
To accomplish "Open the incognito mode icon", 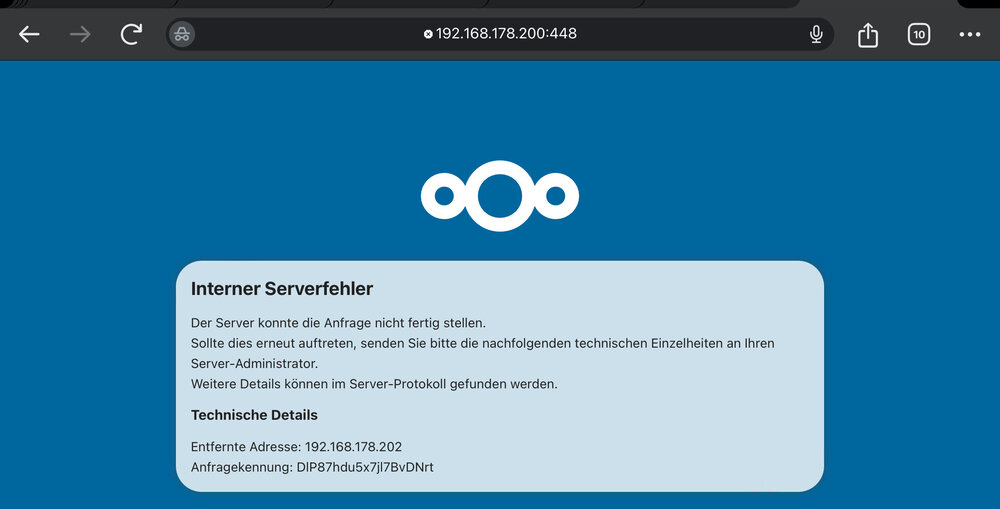I will (x=182, y=34).
